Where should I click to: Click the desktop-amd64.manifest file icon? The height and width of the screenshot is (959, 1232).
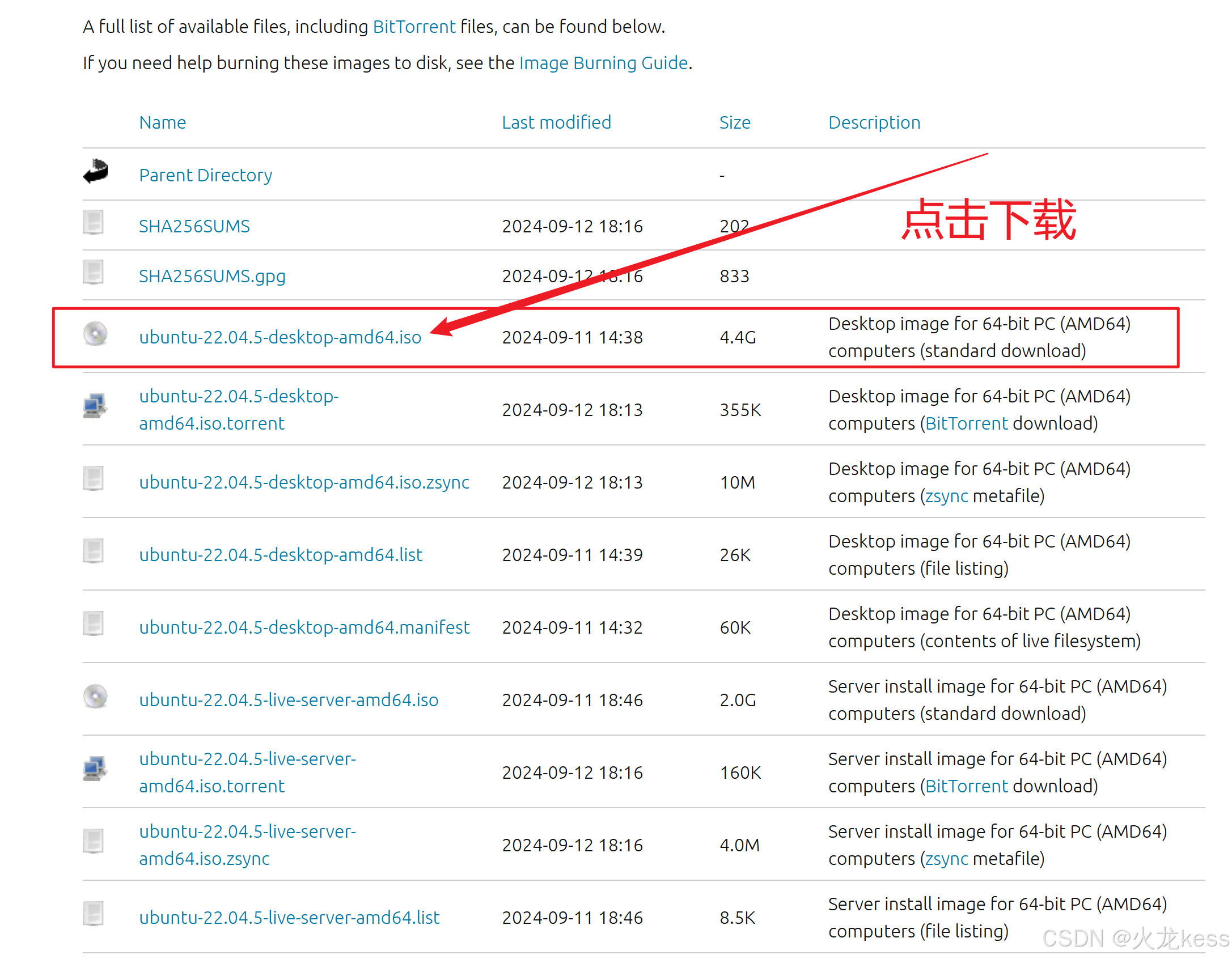click(93, 624)
